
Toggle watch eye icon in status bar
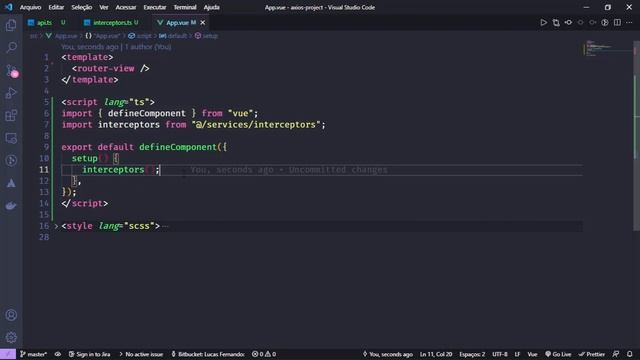click(58, 354)
